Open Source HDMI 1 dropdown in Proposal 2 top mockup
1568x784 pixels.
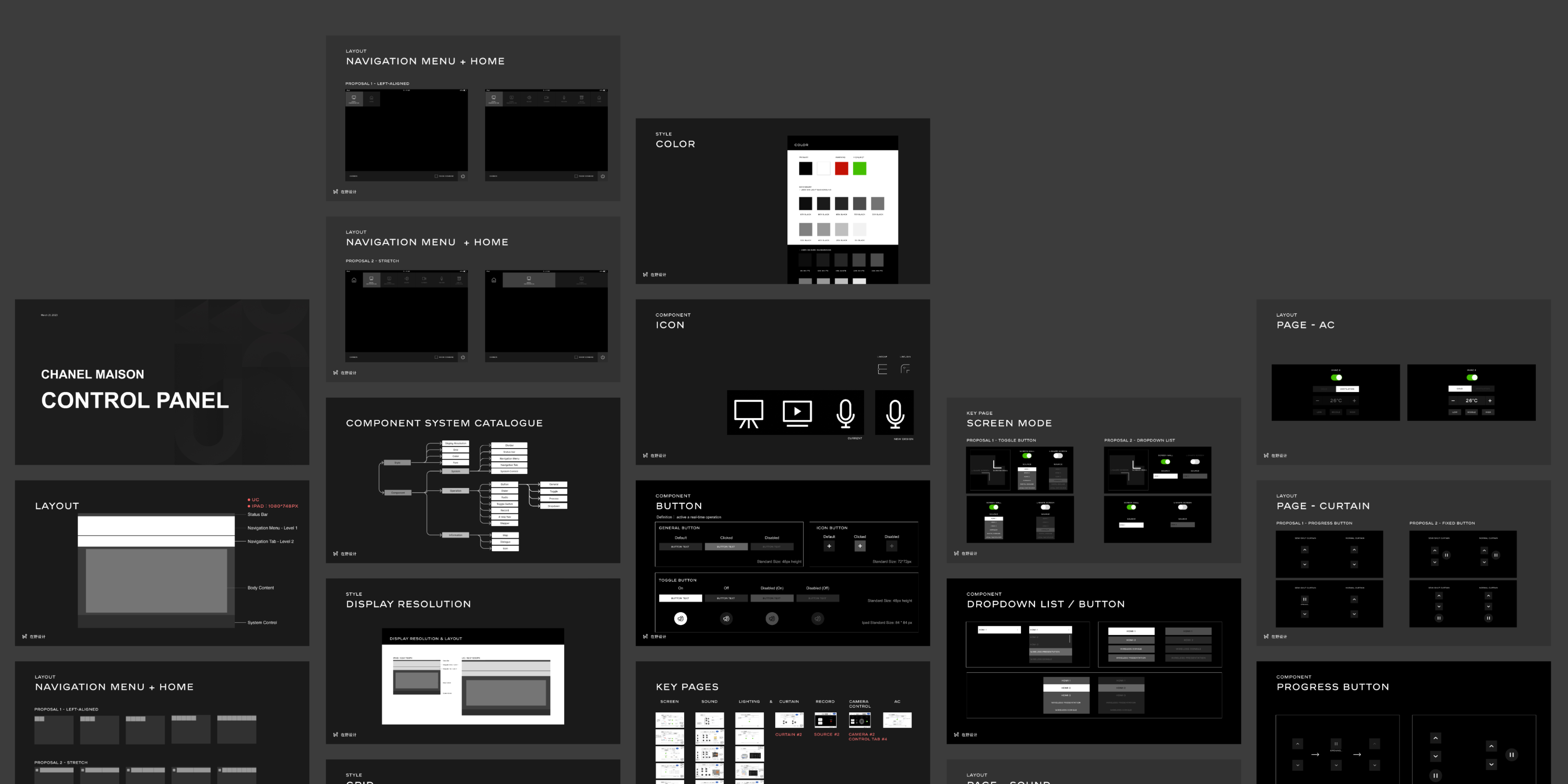[1165, 476]
